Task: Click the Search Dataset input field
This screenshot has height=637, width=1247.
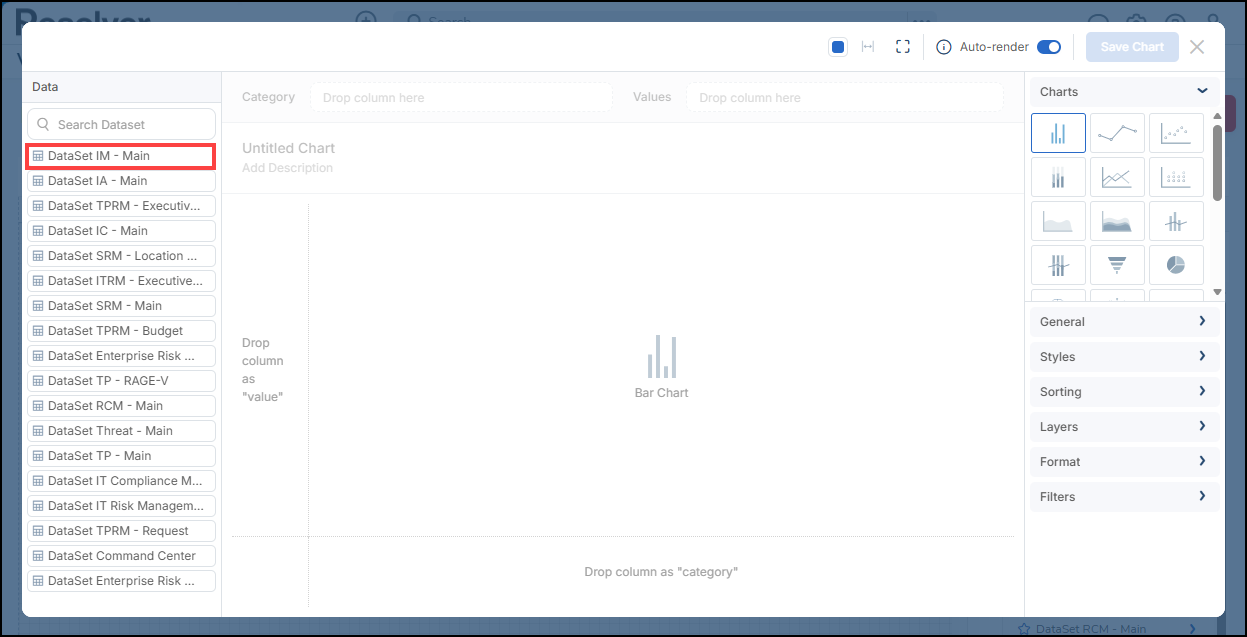Action: coord(121,125)
